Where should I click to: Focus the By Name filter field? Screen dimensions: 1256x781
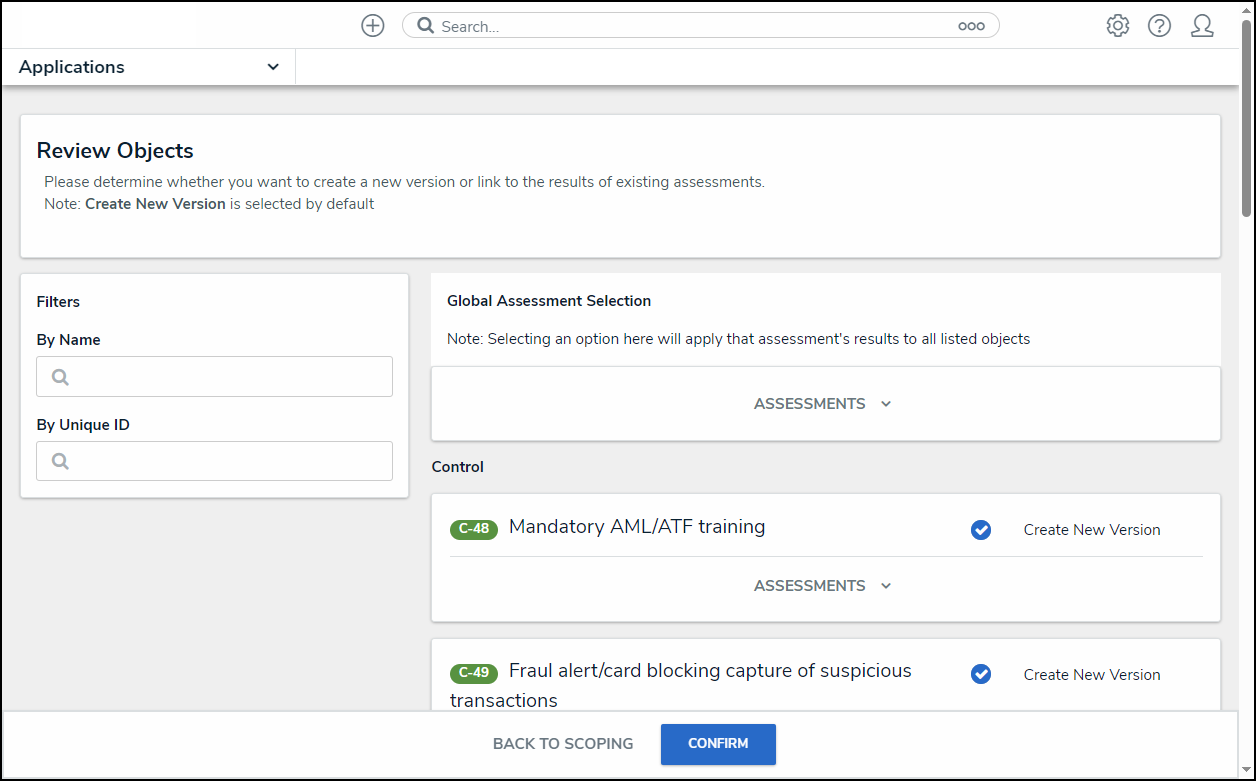click(214, 377)
